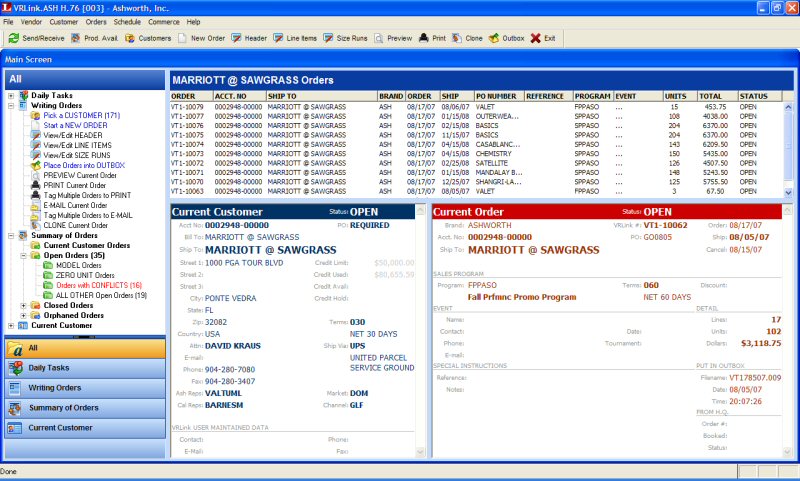Select ZERO UNIT Orders tree item
Screen dimensions: 800x481
[x=85, y=275]
